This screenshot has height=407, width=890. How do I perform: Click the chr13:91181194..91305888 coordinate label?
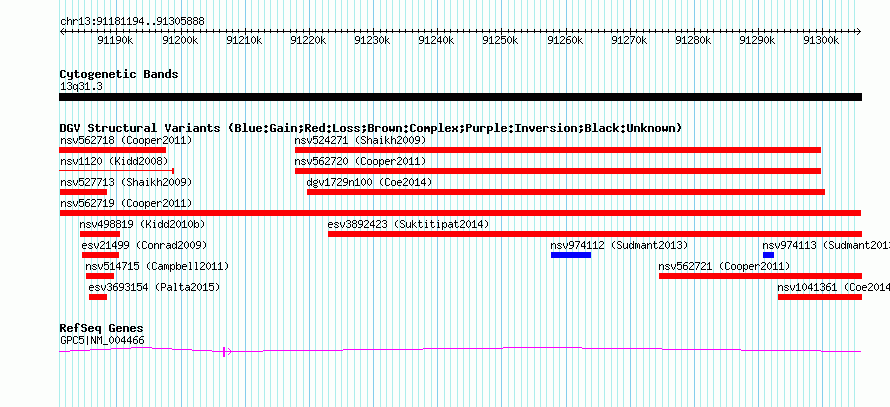tap(132, 21)
